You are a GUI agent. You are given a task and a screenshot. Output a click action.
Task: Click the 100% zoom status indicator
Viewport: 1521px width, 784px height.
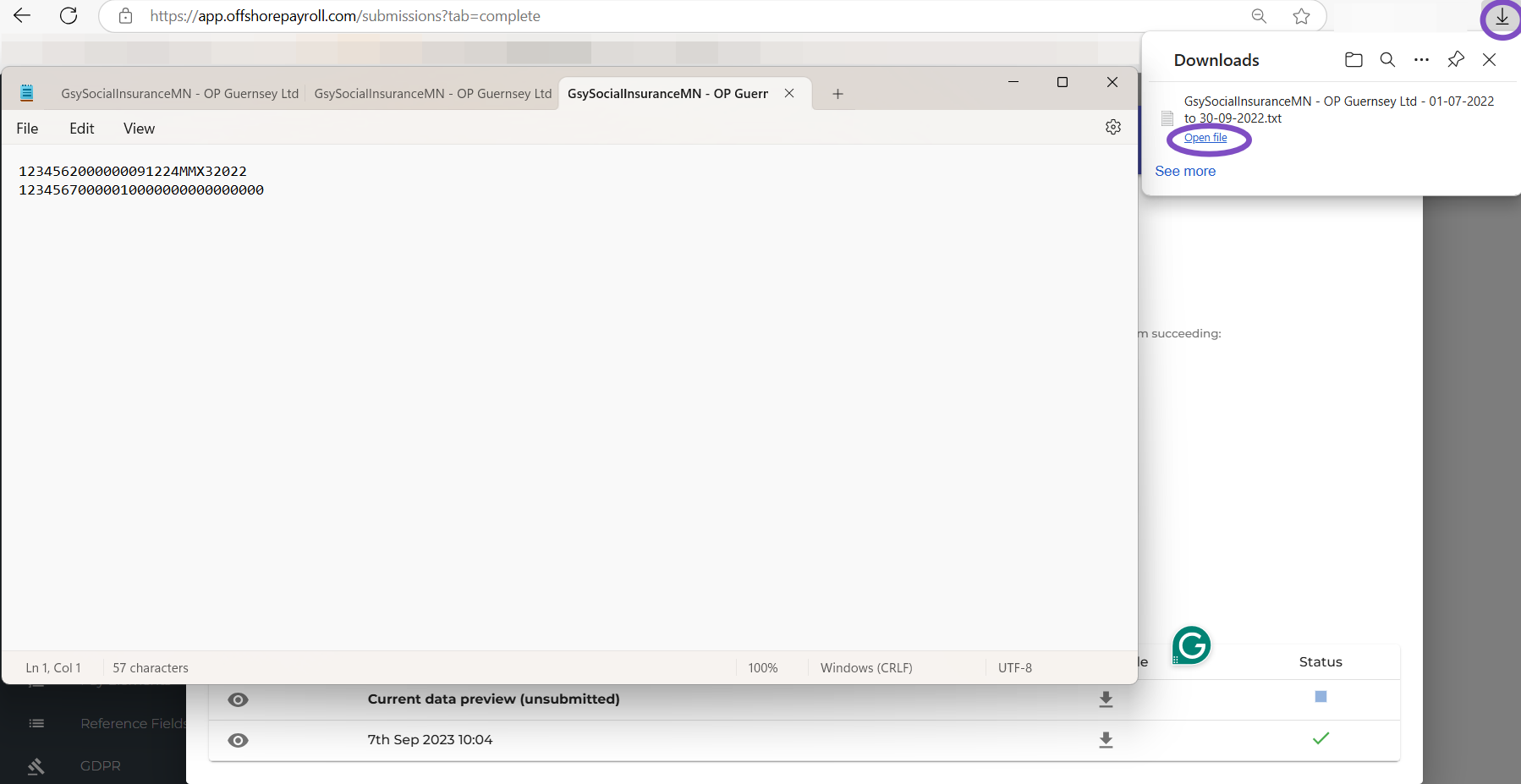(763, 668)
